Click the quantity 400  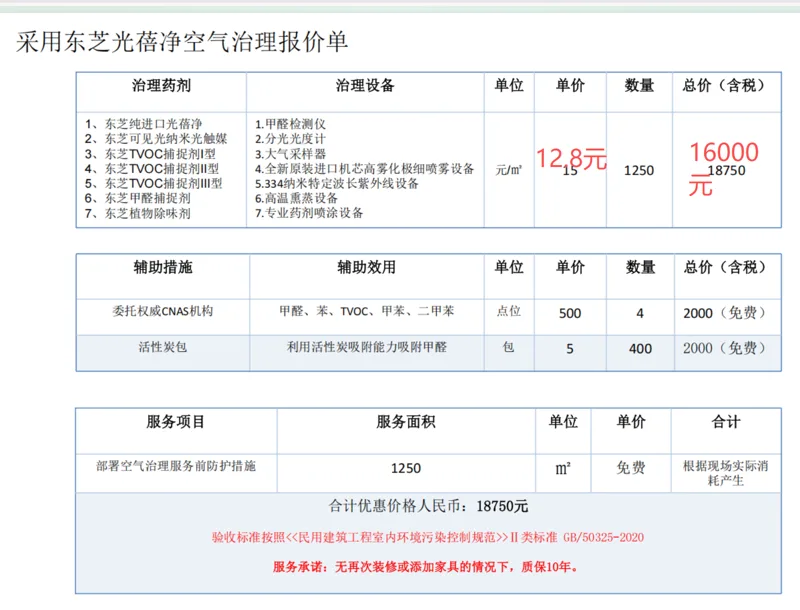pos(640,349)
